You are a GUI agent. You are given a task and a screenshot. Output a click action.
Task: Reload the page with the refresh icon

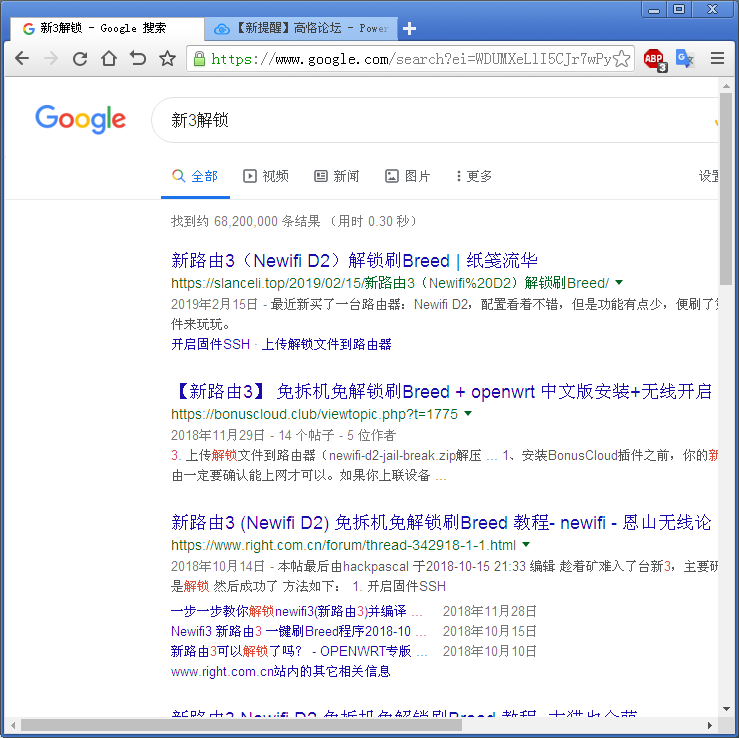click(80, 58)
